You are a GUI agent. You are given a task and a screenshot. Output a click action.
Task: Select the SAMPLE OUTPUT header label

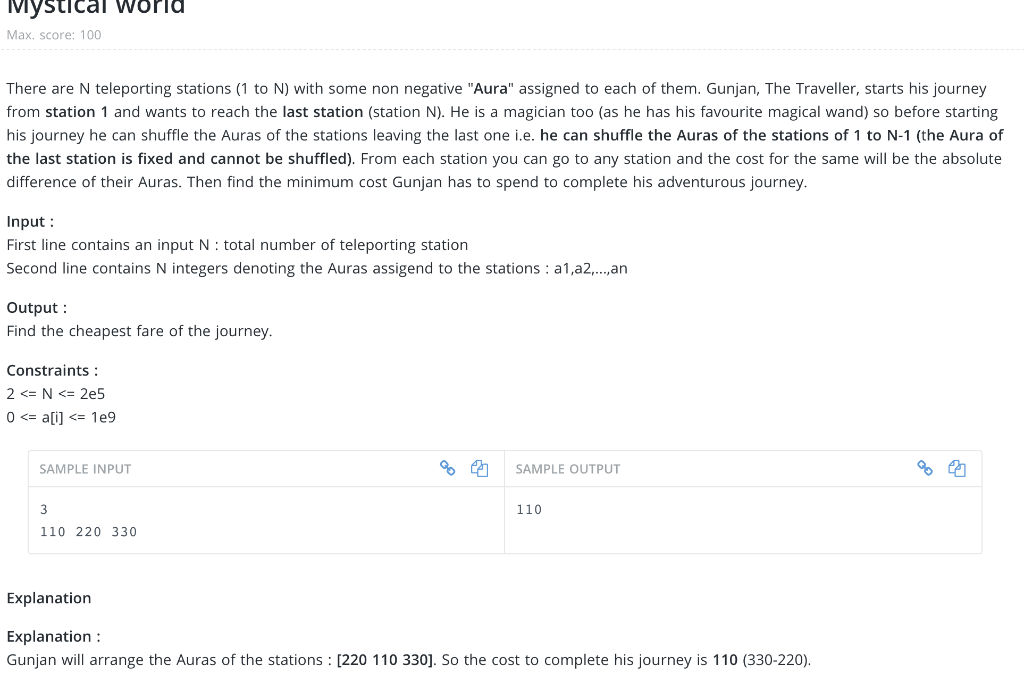pos(567,468)
